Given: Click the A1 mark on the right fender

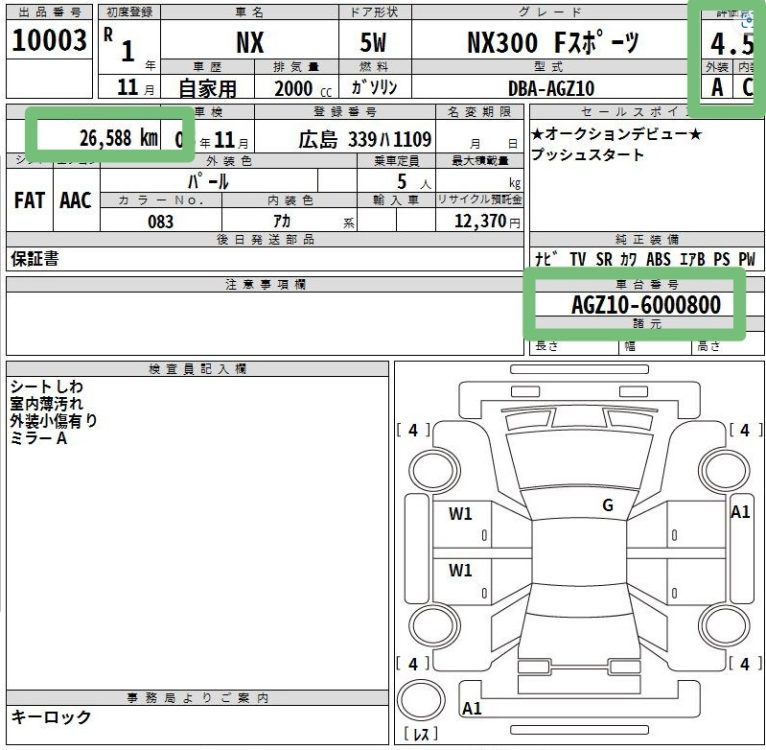Looking at the screenshot, I should 740,512.
